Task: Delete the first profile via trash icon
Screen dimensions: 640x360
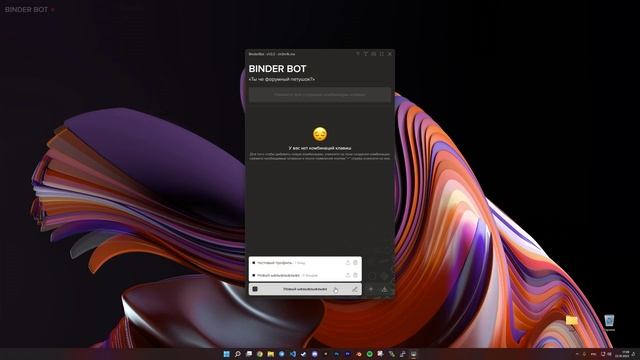Action: (x=356, y=263)
